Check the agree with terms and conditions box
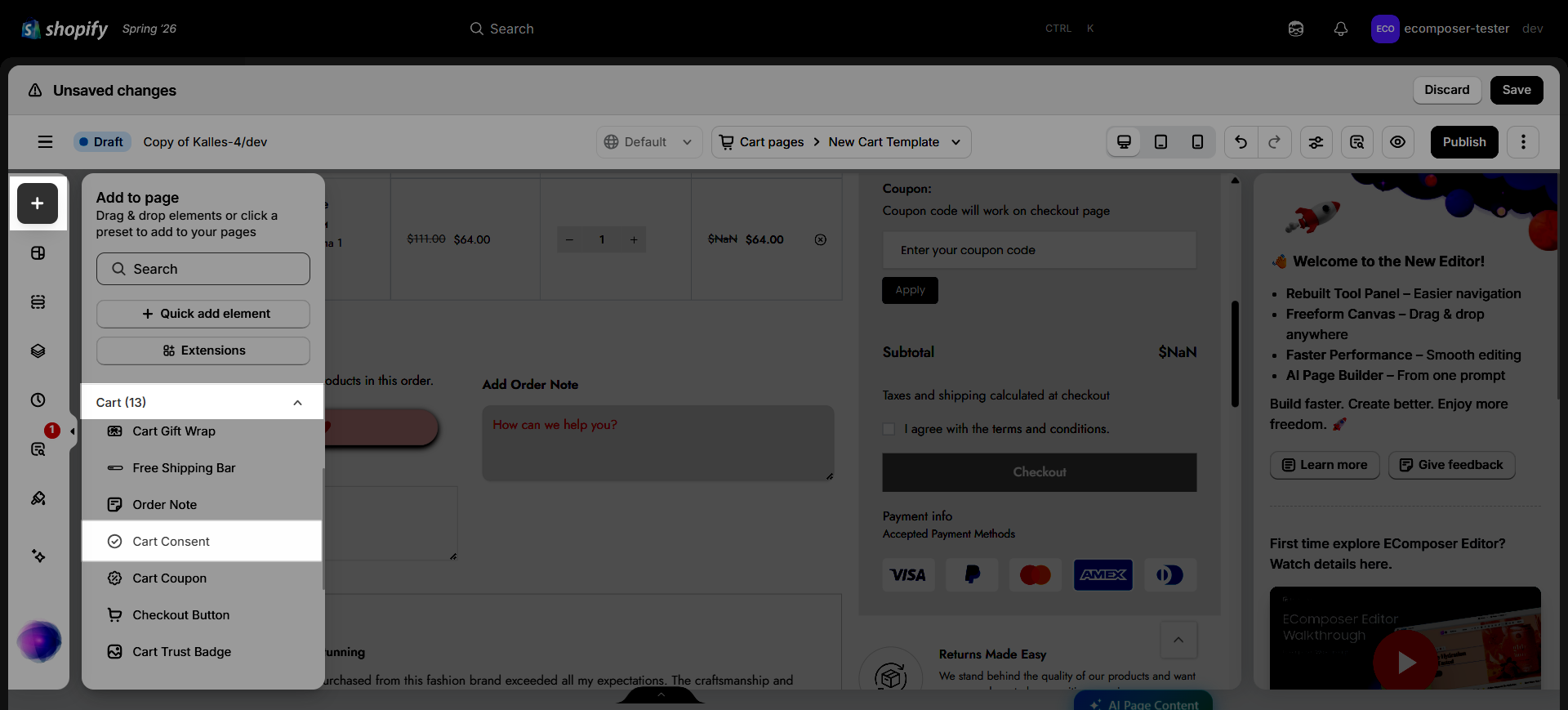This screenshot has height=710, width=1568. click(889, 429)
